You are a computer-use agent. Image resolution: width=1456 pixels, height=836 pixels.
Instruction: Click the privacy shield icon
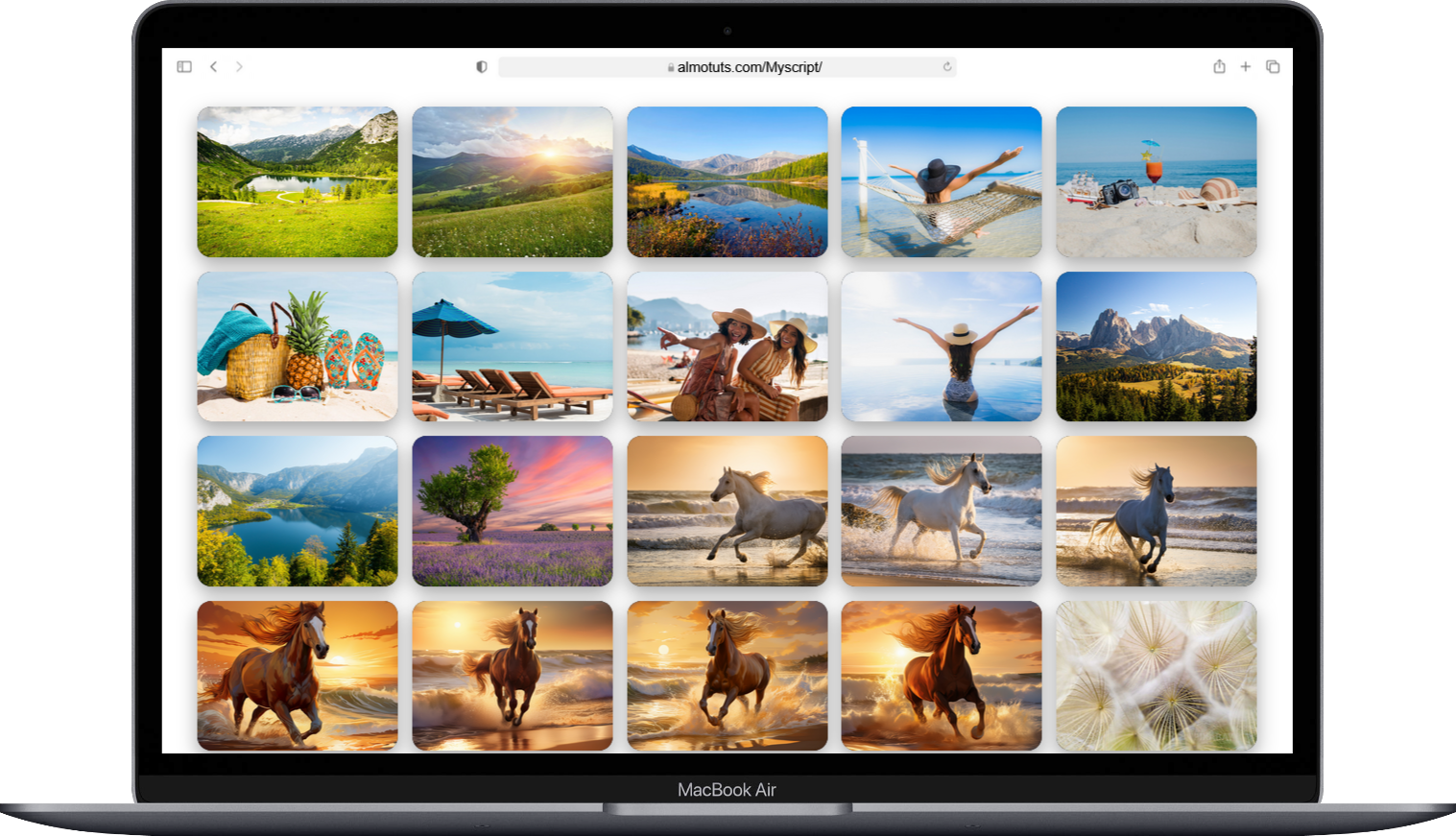point(482,66)
